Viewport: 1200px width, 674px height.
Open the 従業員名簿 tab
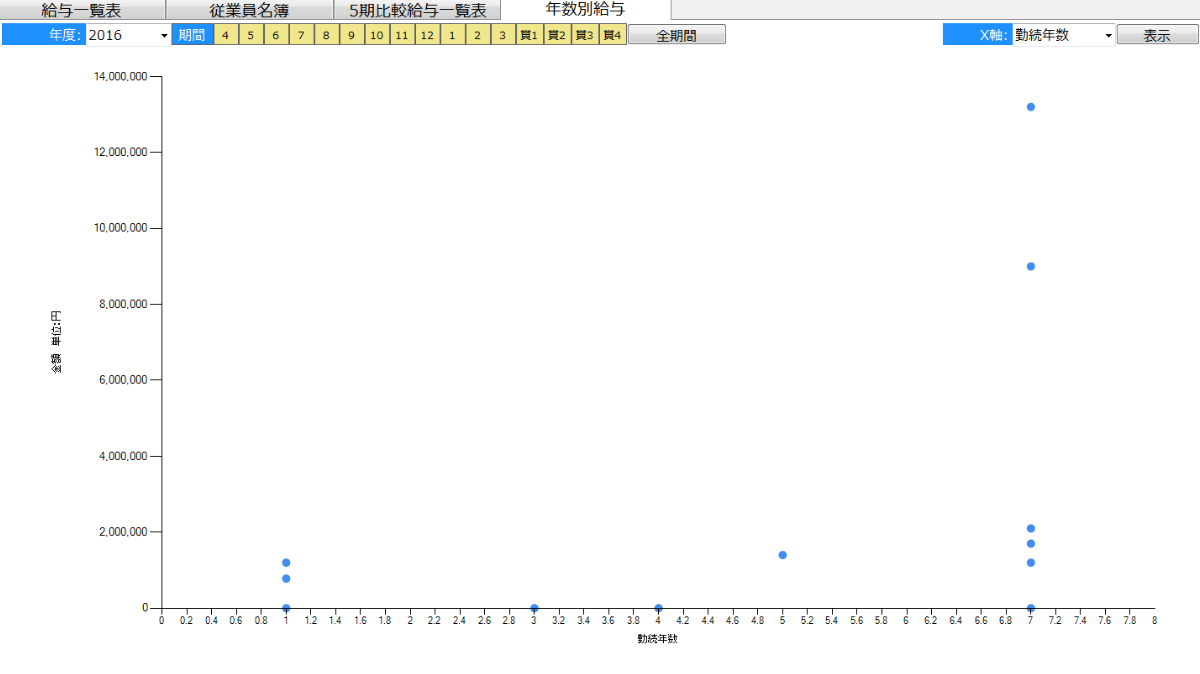pyautogui.click(x=249, y=11)
